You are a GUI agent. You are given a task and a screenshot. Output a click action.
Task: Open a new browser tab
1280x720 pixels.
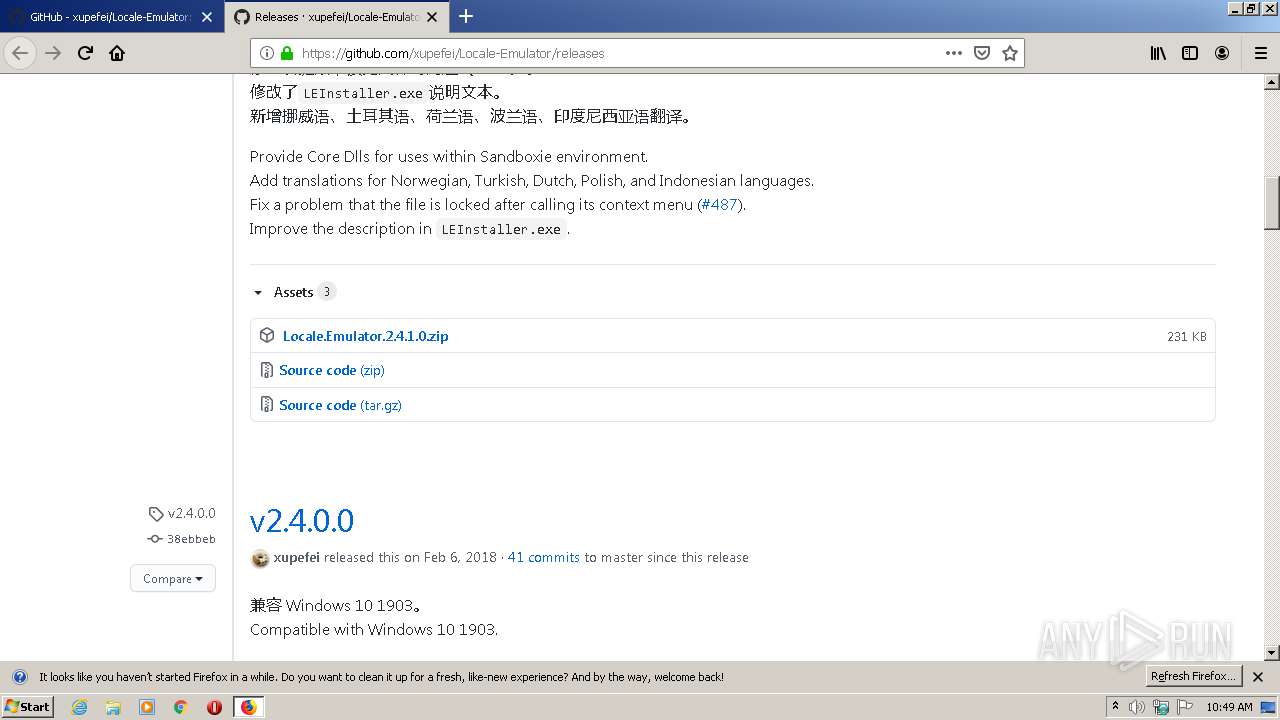click(x=466, y=16)
